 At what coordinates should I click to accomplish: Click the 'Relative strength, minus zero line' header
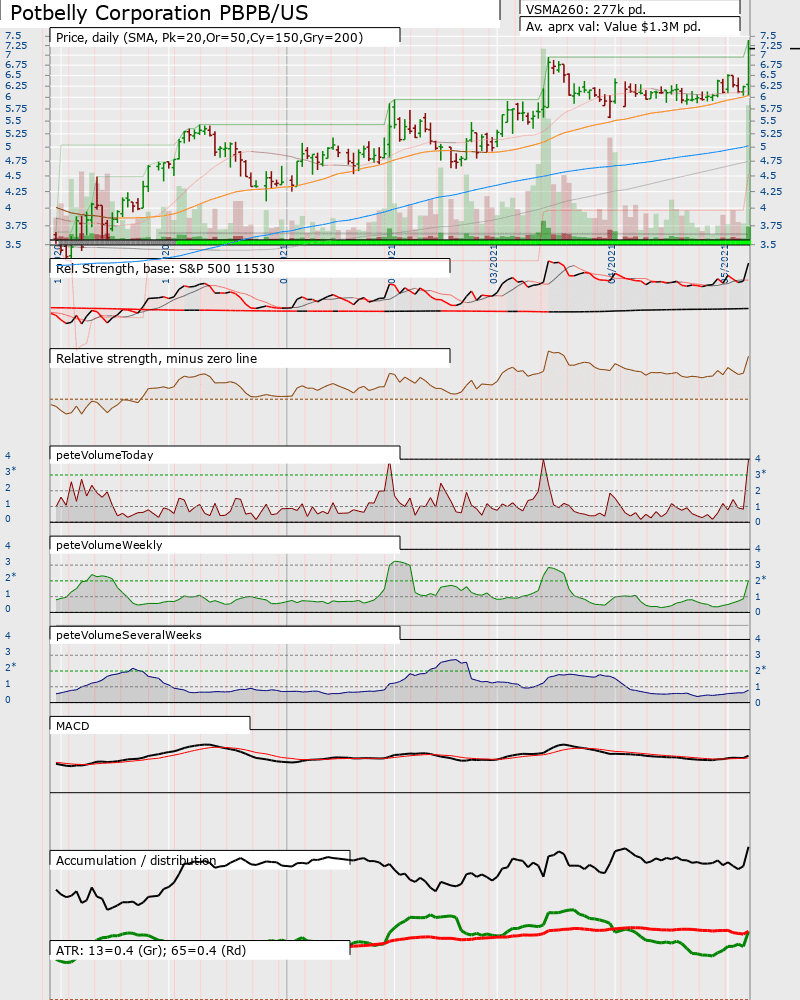pos(156,358)
